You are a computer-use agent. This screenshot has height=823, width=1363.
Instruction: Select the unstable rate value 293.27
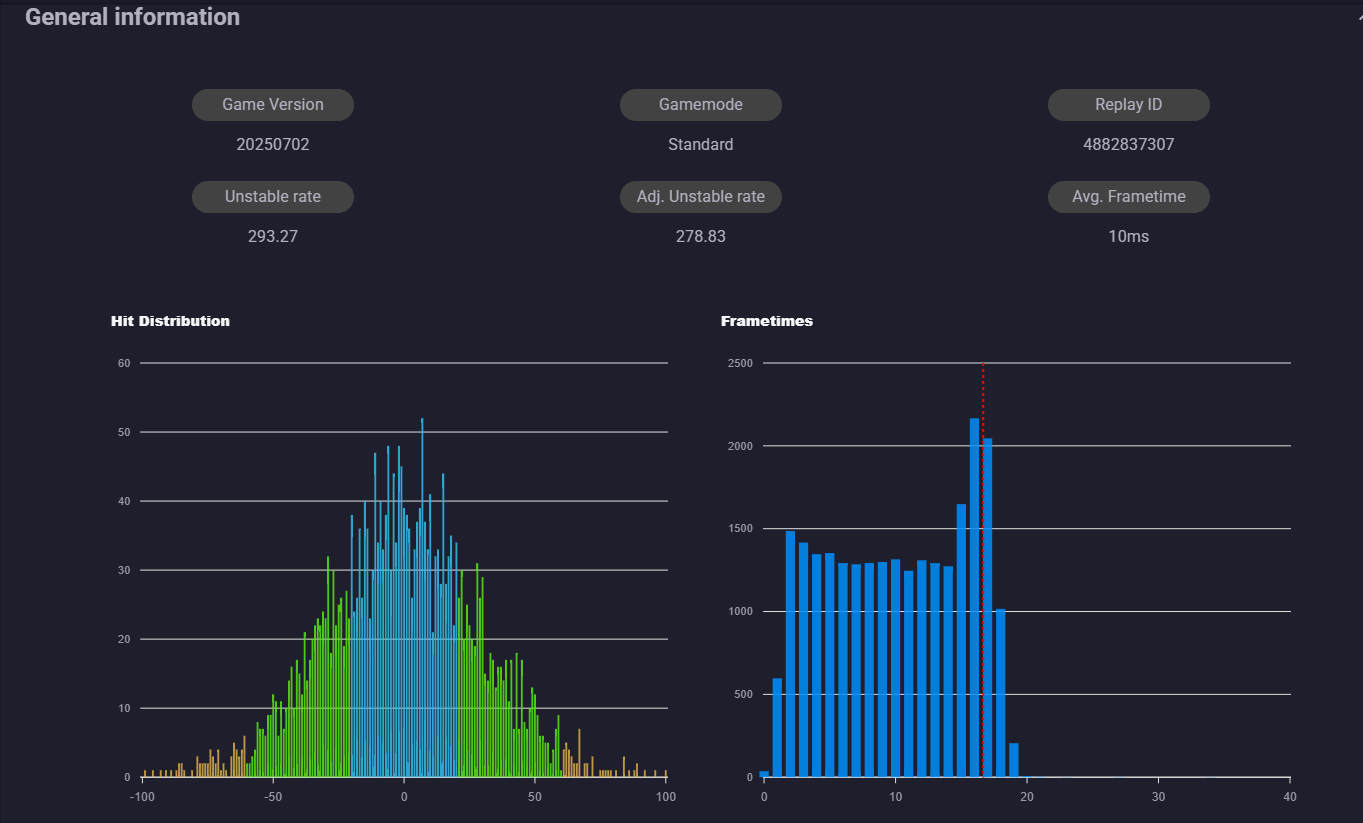point(273,237)
